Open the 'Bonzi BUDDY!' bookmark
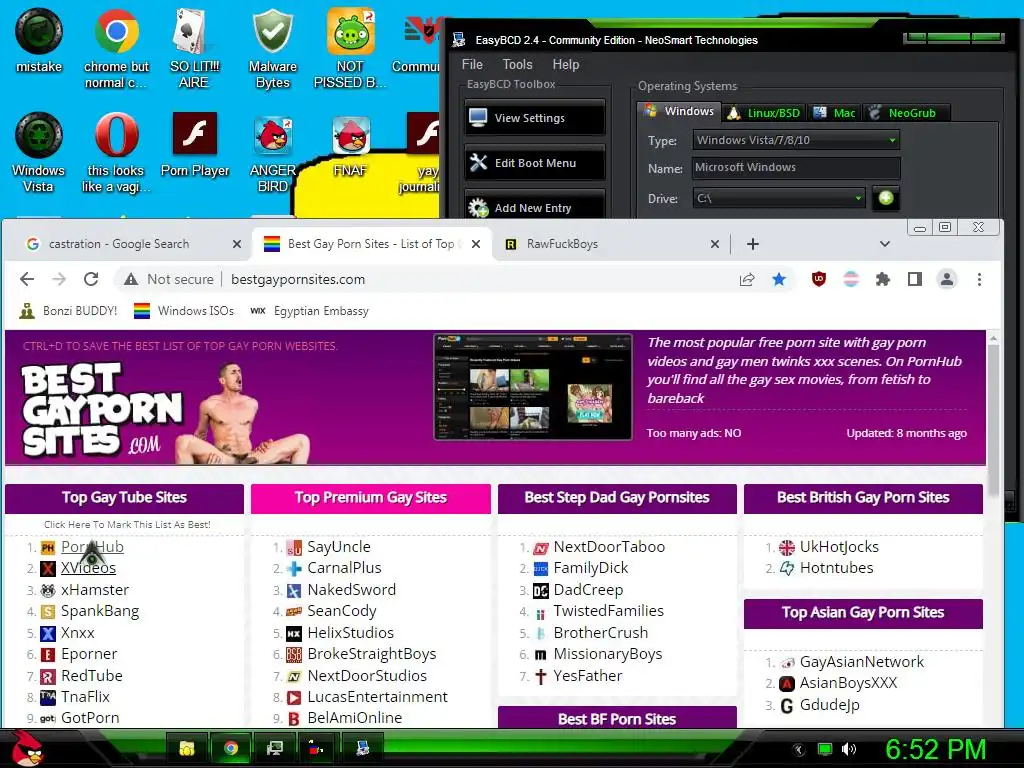Screen dimensions: 1024x768 click(69, 311)
